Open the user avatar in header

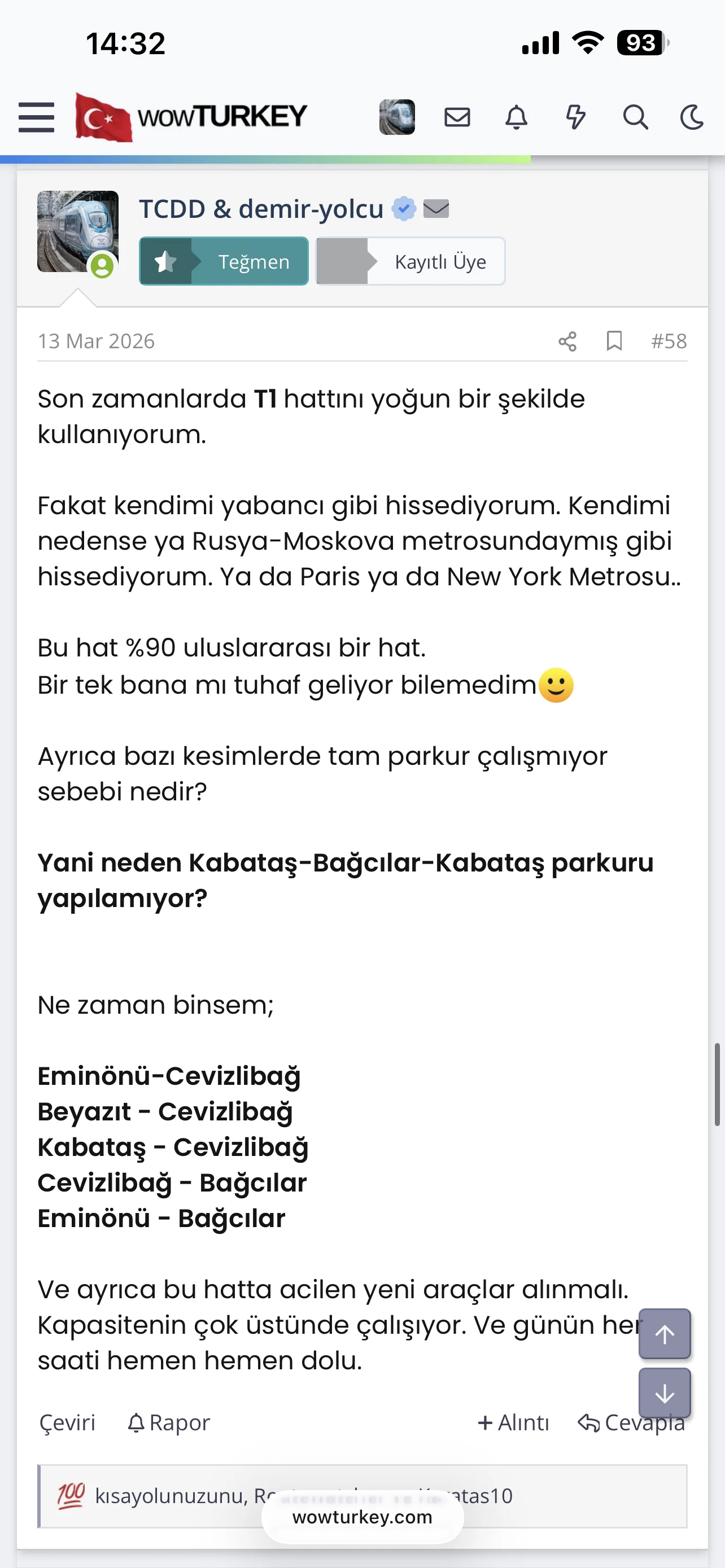click(x=397, y=117)
